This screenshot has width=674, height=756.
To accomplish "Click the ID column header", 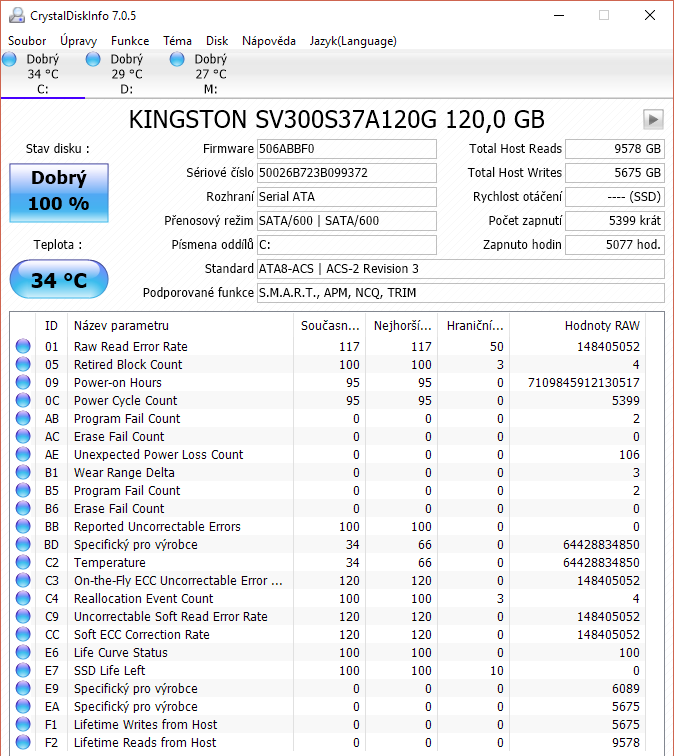I will click(52, 325).
